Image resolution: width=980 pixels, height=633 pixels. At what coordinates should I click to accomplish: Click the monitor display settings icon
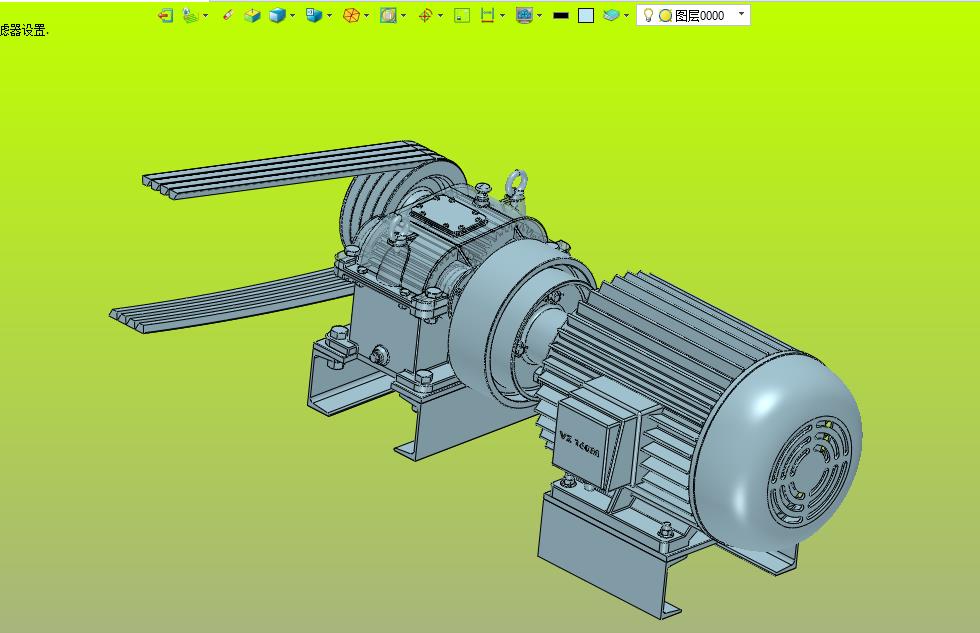(524, 15)
